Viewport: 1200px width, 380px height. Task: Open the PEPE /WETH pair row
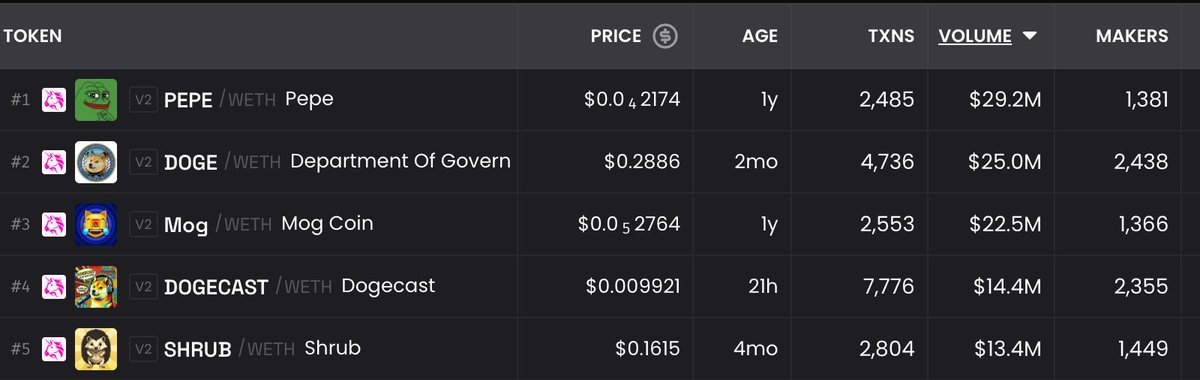[600, 100]
